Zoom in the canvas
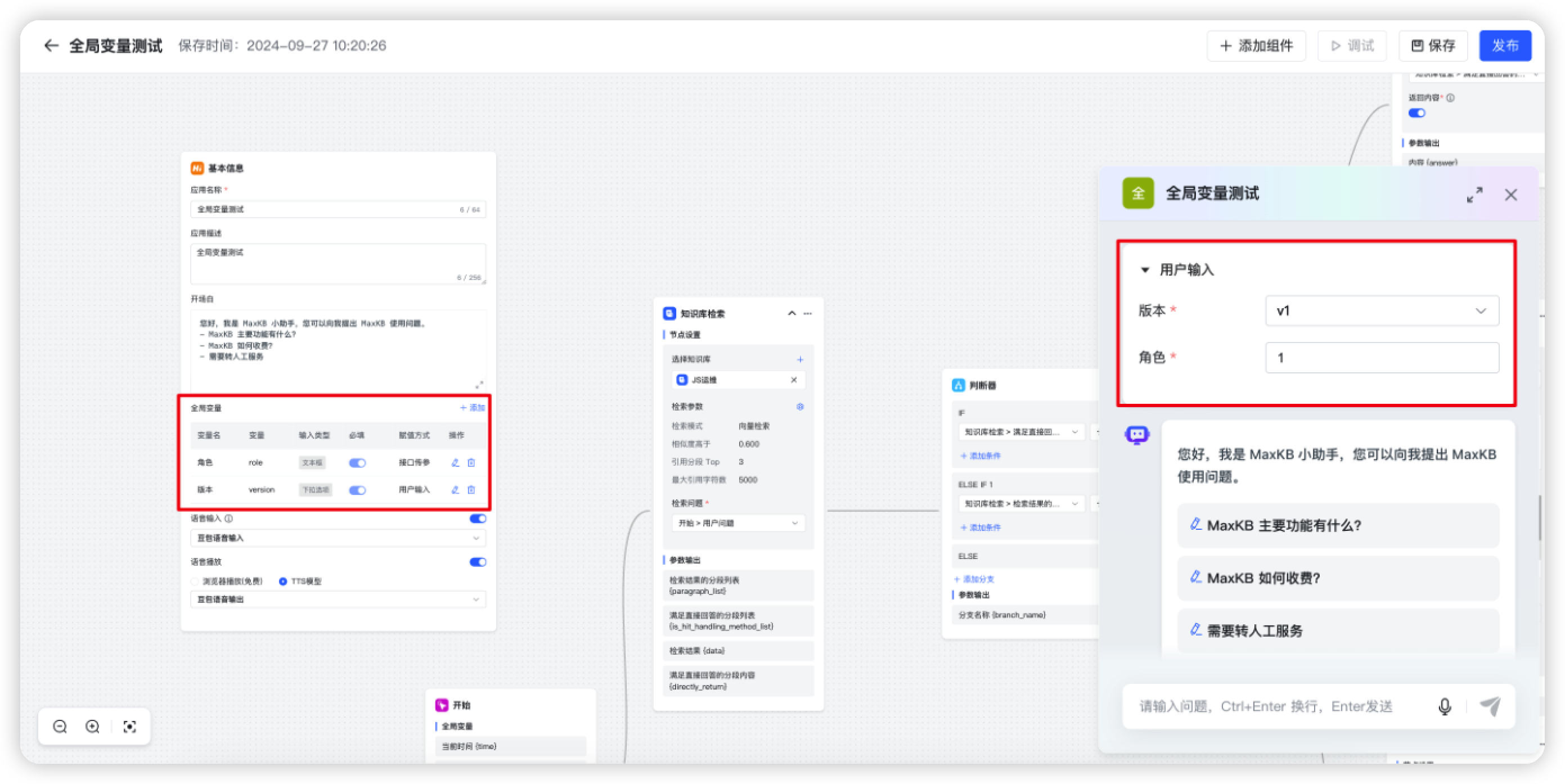Screen dimensions: 1565x784 click(x=92, y=726)
